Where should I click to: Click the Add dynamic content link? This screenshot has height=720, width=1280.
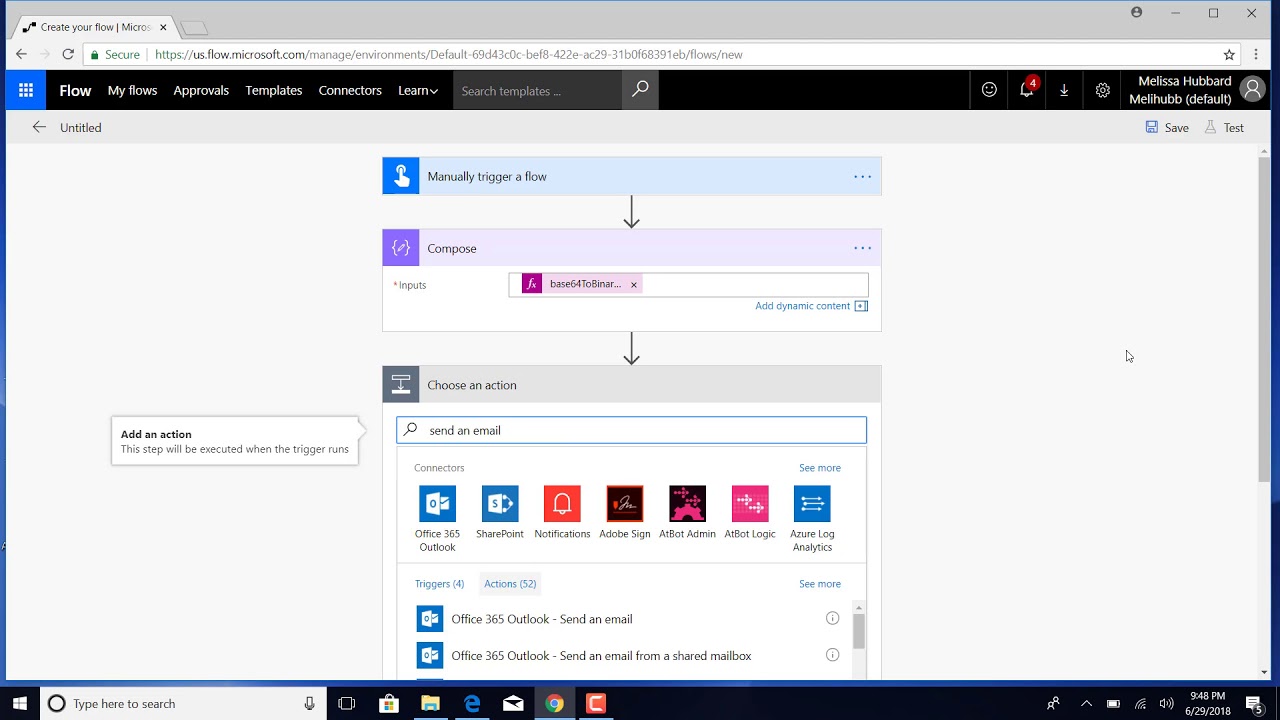(x=803, y=306)
